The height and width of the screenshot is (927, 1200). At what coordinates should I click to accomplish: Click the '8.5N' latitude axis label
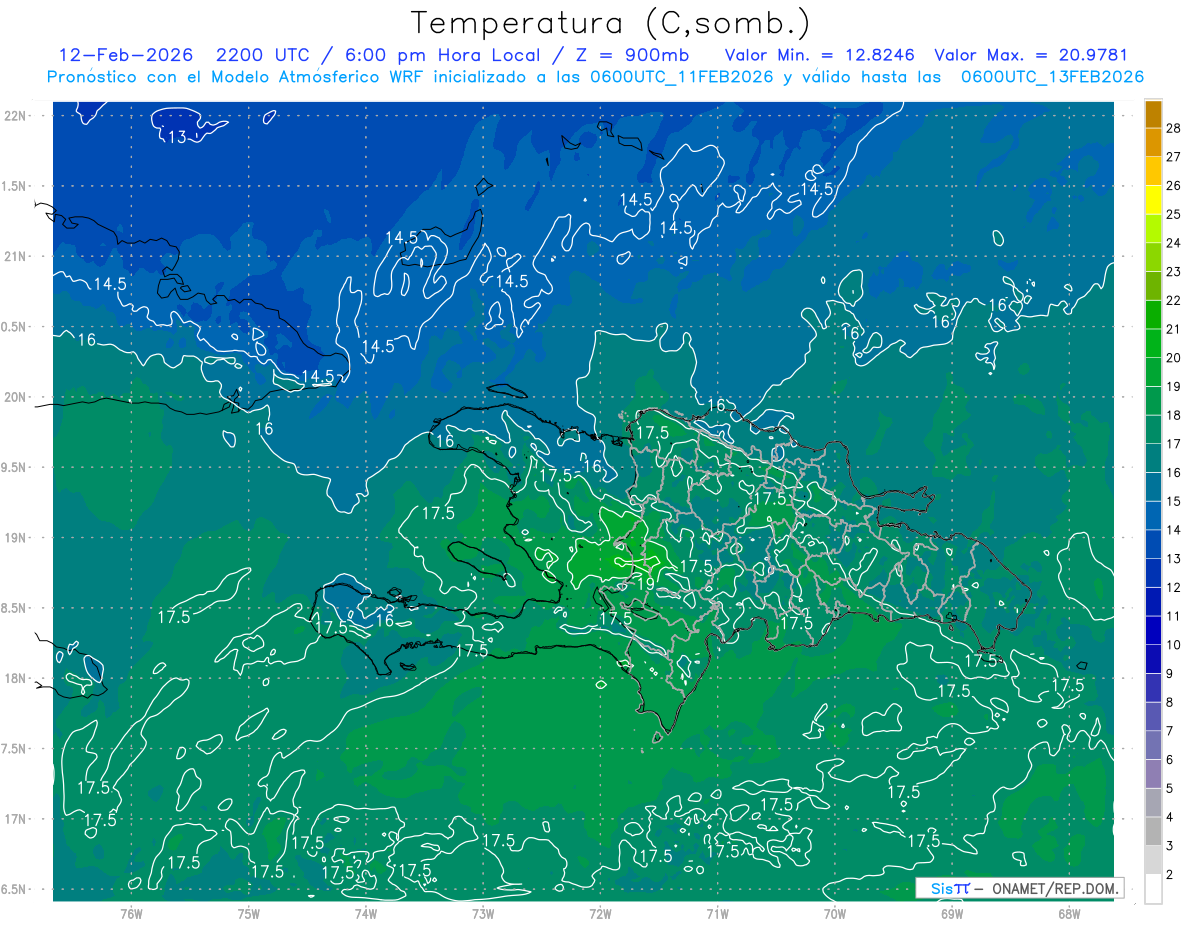(14, 609)
